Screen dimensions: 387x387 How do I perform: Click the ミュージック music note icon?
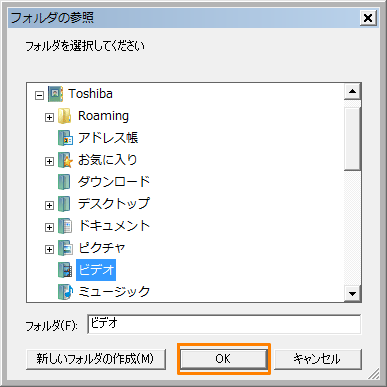(x=65, y=292)
